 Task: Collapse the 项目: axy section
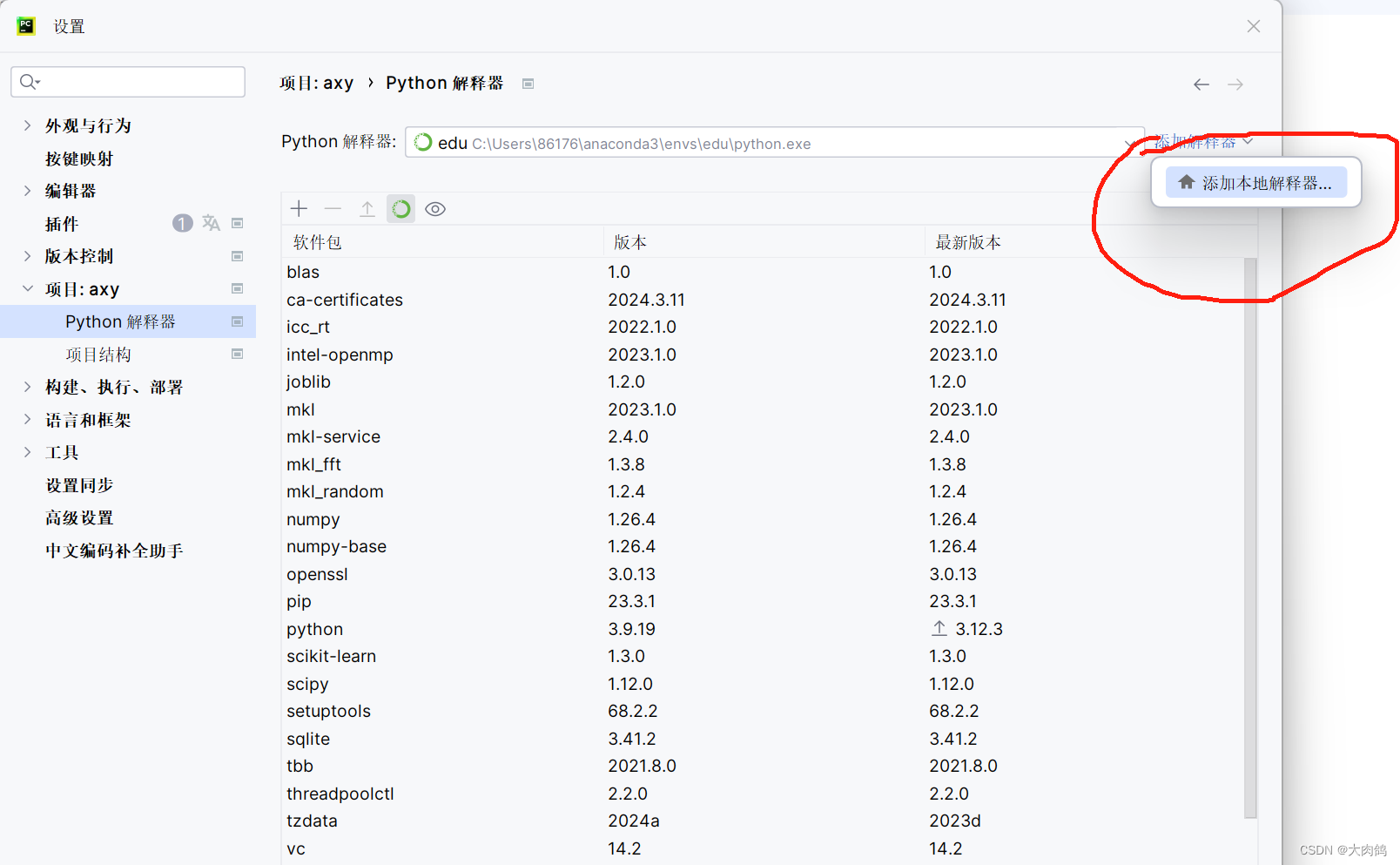click(27, 288)
